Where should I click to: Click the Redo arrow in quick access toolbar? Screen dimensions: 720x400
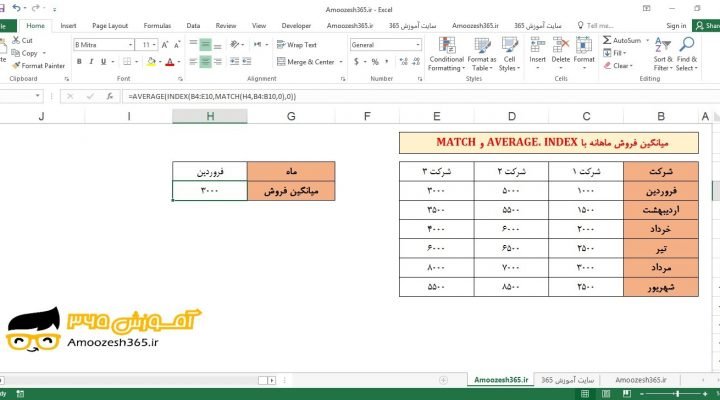(35, 8)
